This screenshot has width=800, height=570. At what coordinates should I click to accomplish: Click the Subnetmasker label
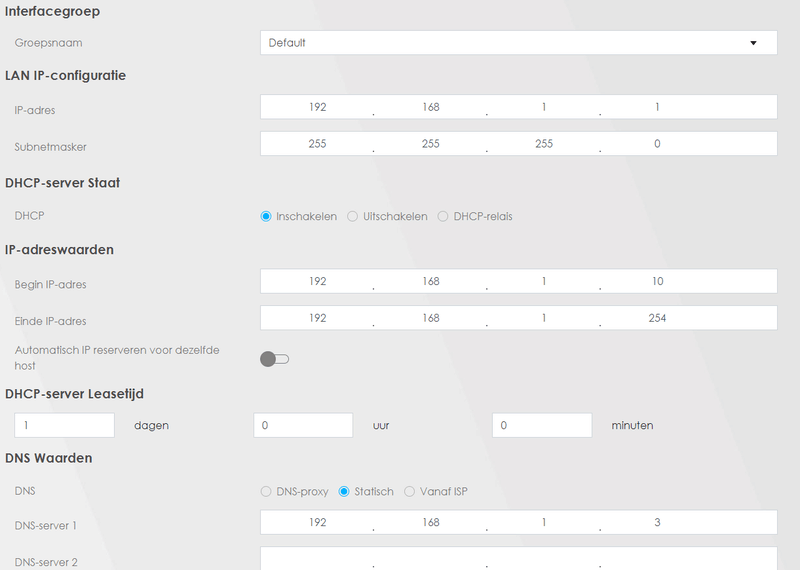coord(51,147)
